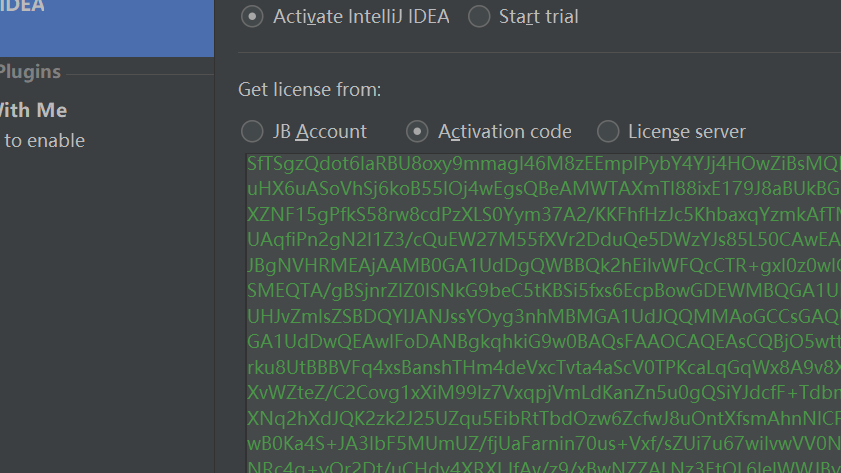Click the Plugins section header

[x=30, y=72]
